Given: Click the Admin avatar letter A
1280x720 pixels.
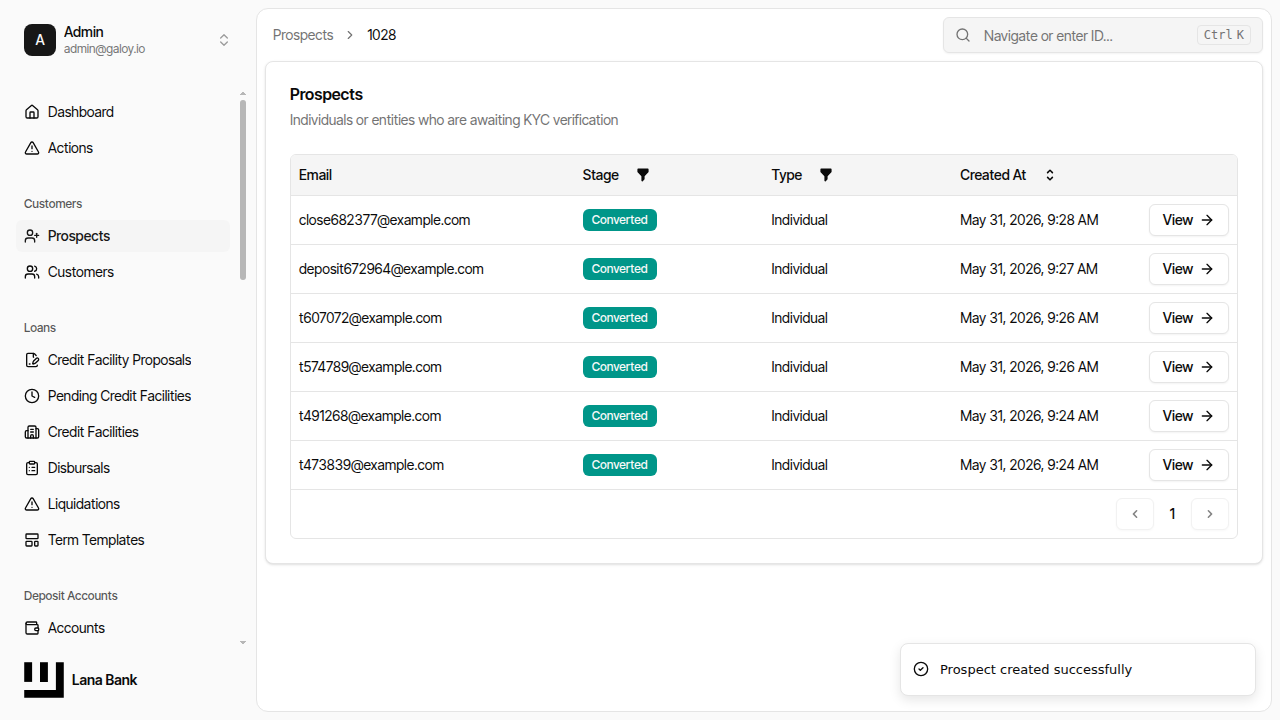Looking at the screenshot, I should (40, 40).
